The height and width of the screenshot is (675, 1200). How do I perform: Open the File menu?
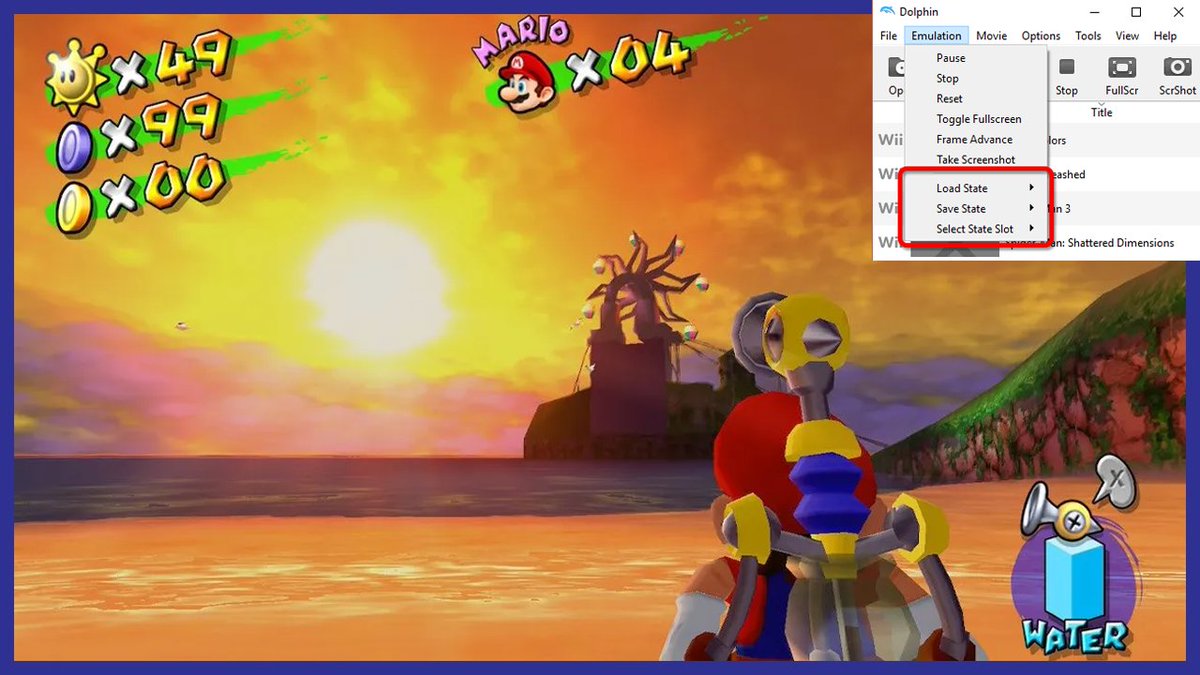pos(888,36)
